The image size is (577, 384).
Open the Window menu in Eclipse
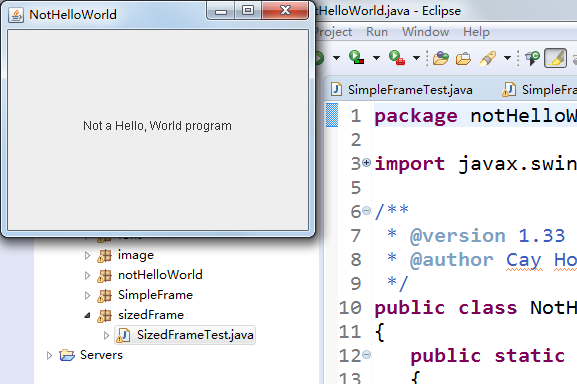425,32
